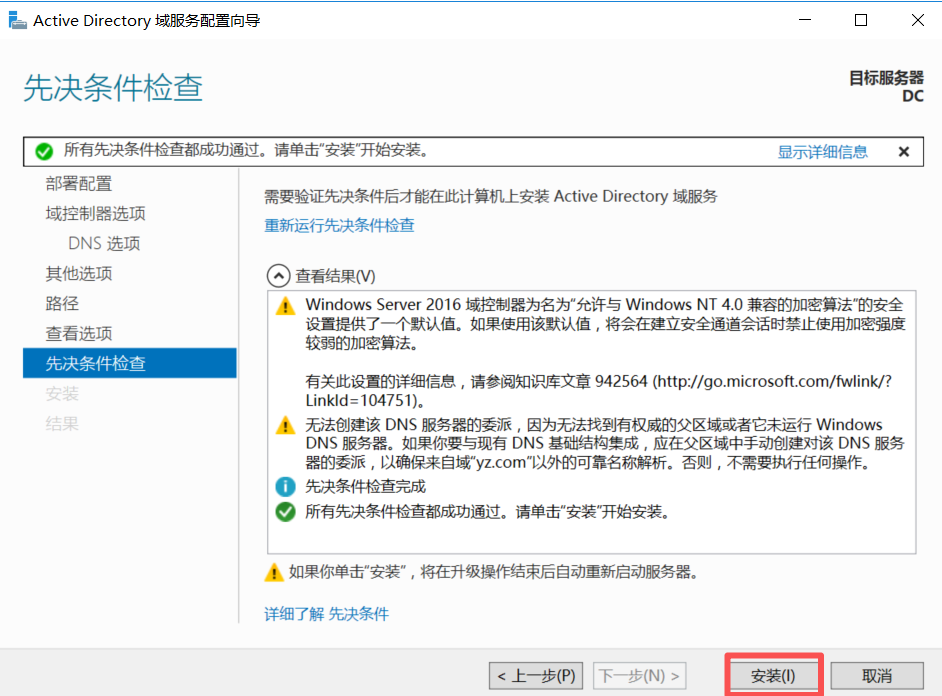Select the 其他选项 step
Image resolution: width=942 pixels, height=696 pixels.
[79, 274]
